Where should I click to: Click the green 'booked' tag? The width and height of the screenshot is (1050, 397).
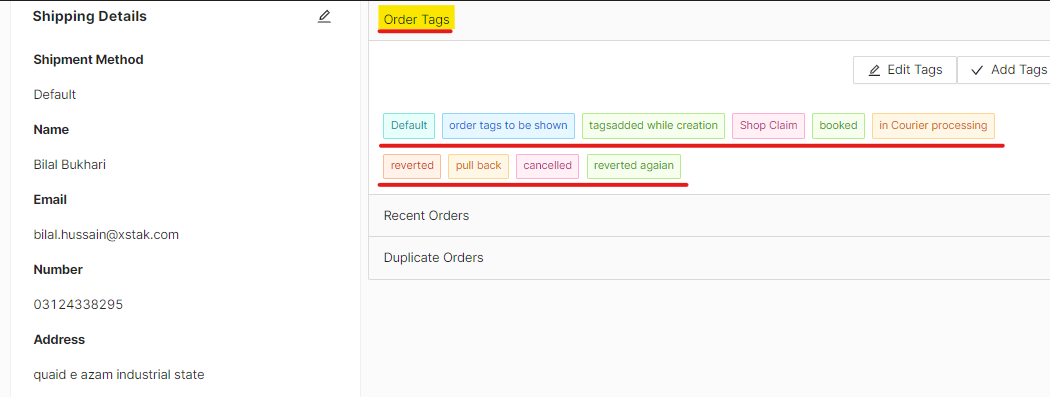point(838,126)
